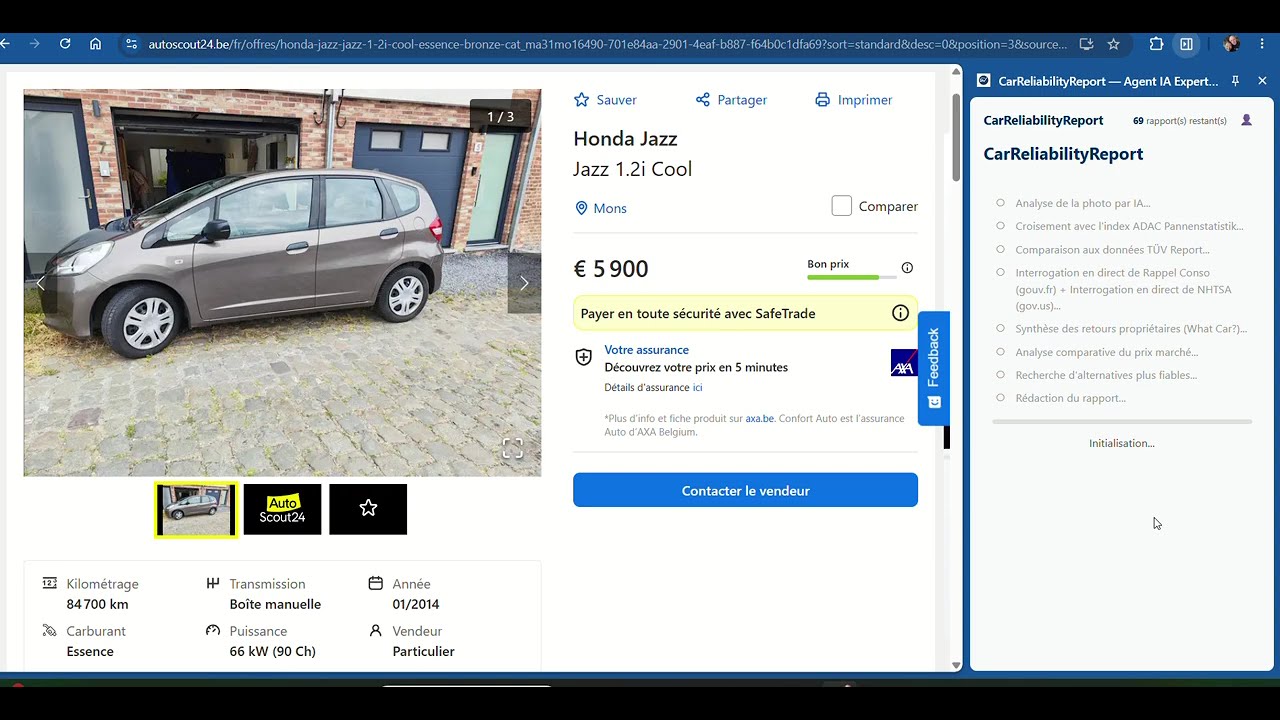Click the 'Initialisation...' status text
This screenshot has height=720, width=1280.
click(x=1122, y=443)
